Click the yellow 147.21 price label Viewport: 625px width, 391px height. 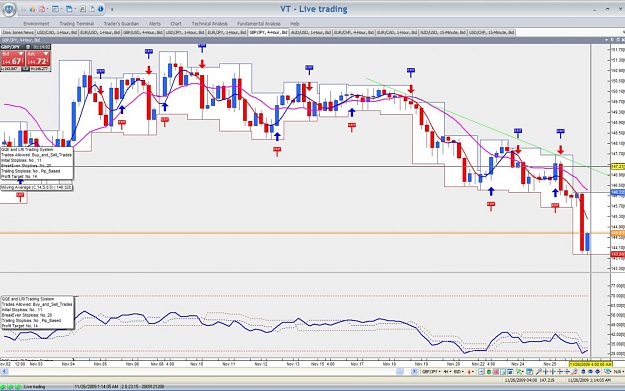coord(618,166)
